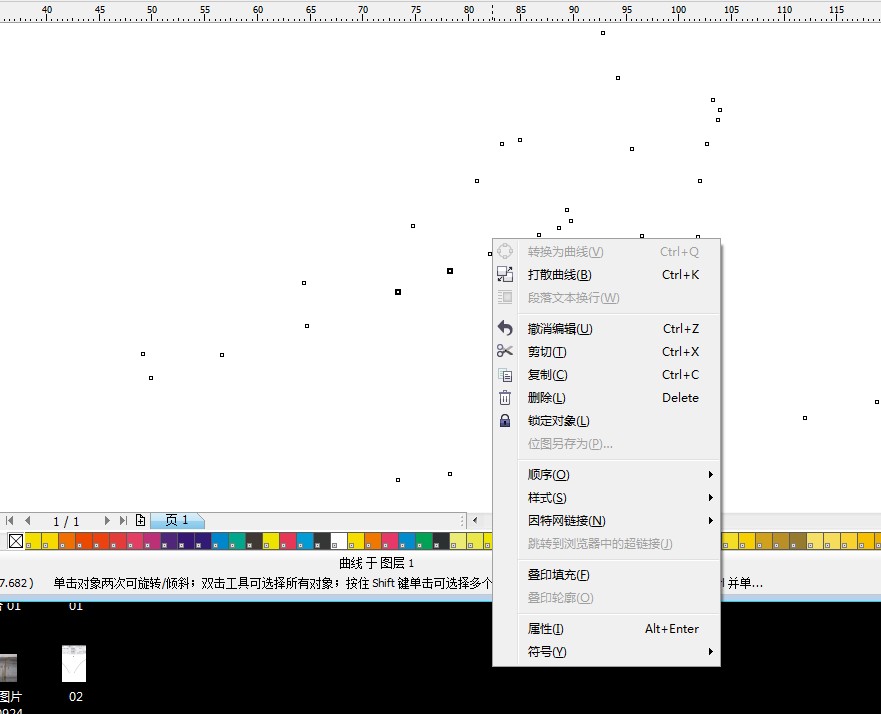This screenshot has width=881, height=714.
Task: Pick the first yellow swatch in palette
Action: (33, 541)
